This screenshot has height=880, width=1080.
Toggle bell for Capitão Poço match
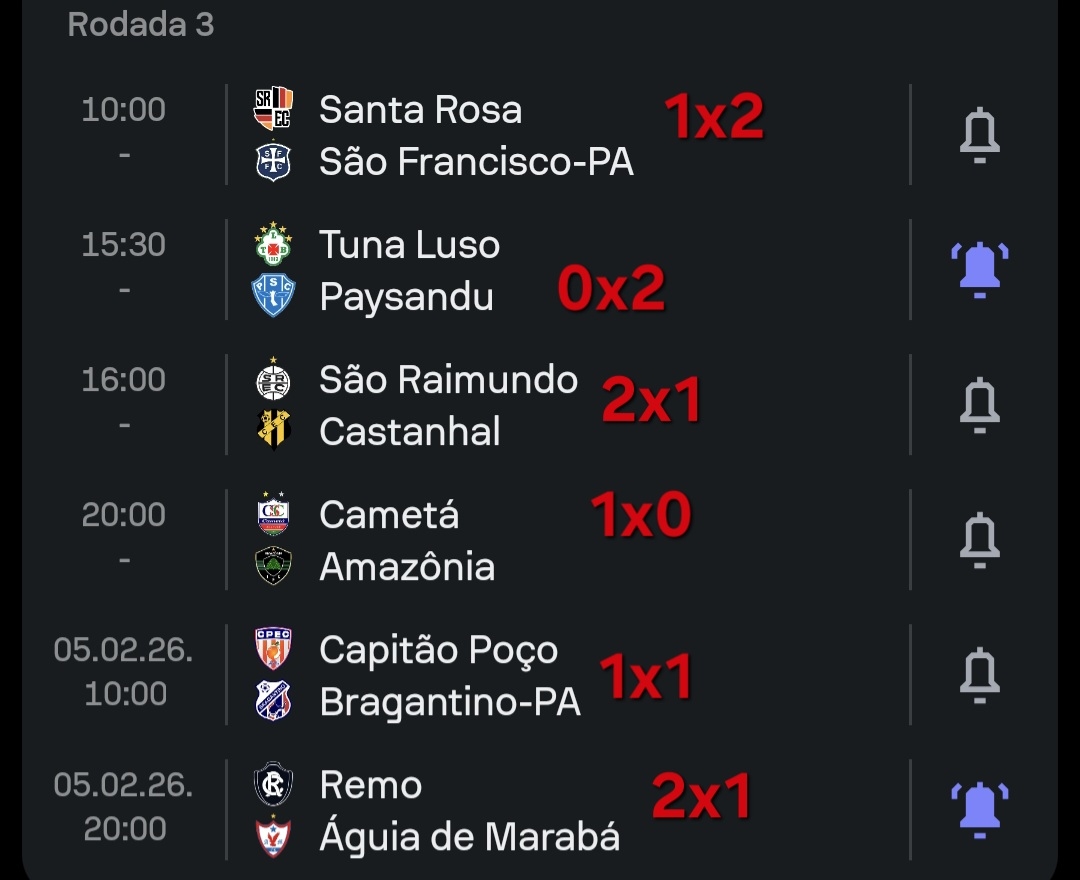[979, 675]
